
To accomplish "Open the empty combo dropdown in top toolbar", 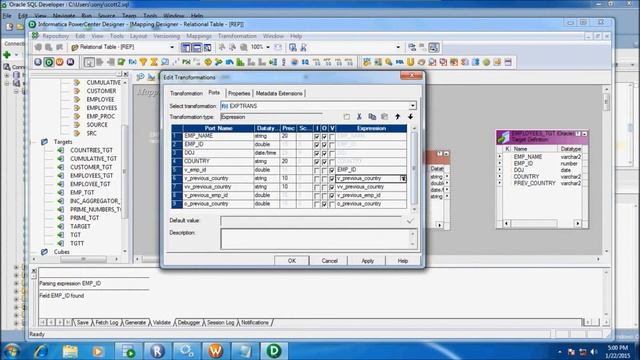I will coord(398,47).
